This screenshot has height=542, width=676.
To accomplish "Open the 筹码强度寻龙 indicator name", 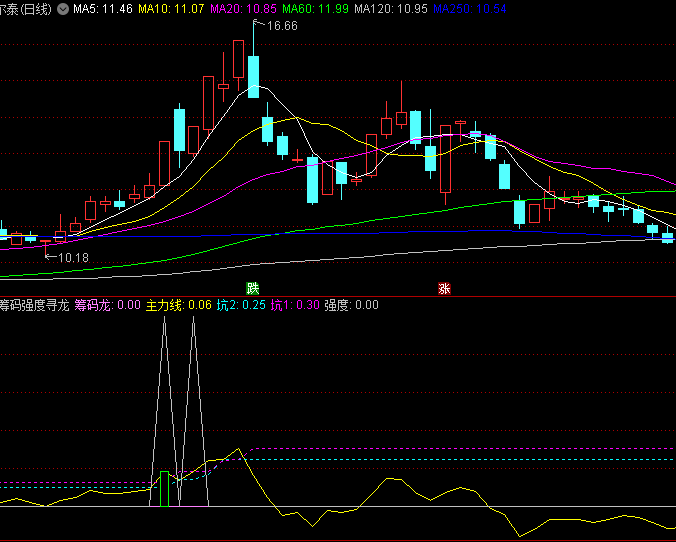I will point(34,305).
